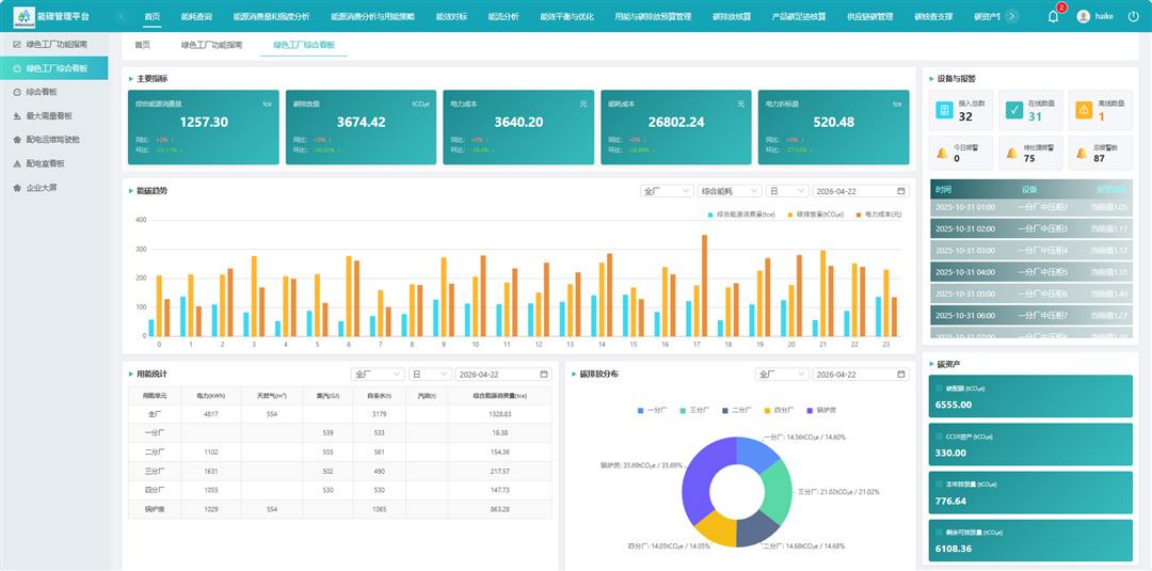Expand the 日 period dropdown in the trend chart
Screen dimensions: 1152x571
788,191
